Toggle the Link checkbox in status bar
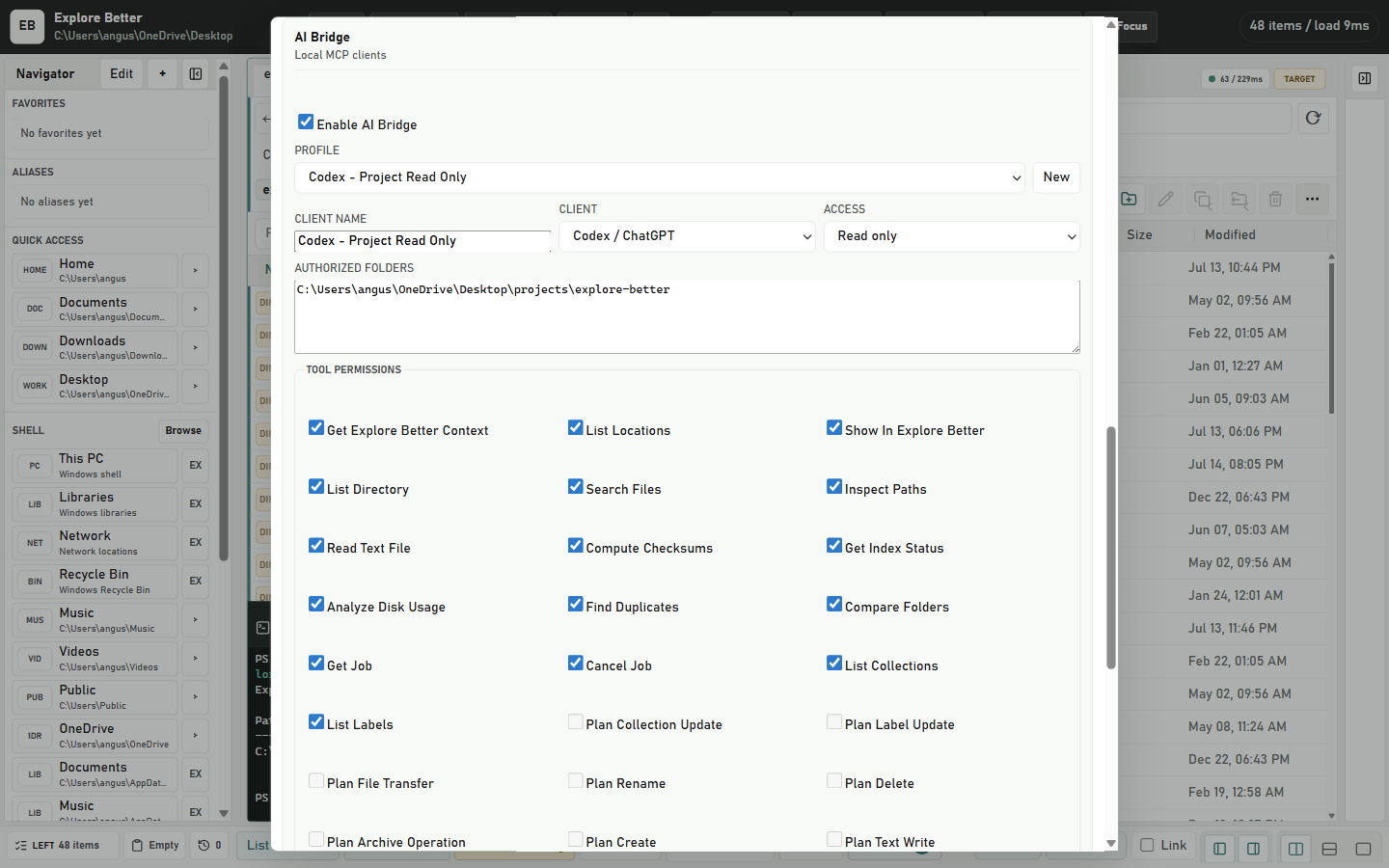 click(x=1147, y=845)
